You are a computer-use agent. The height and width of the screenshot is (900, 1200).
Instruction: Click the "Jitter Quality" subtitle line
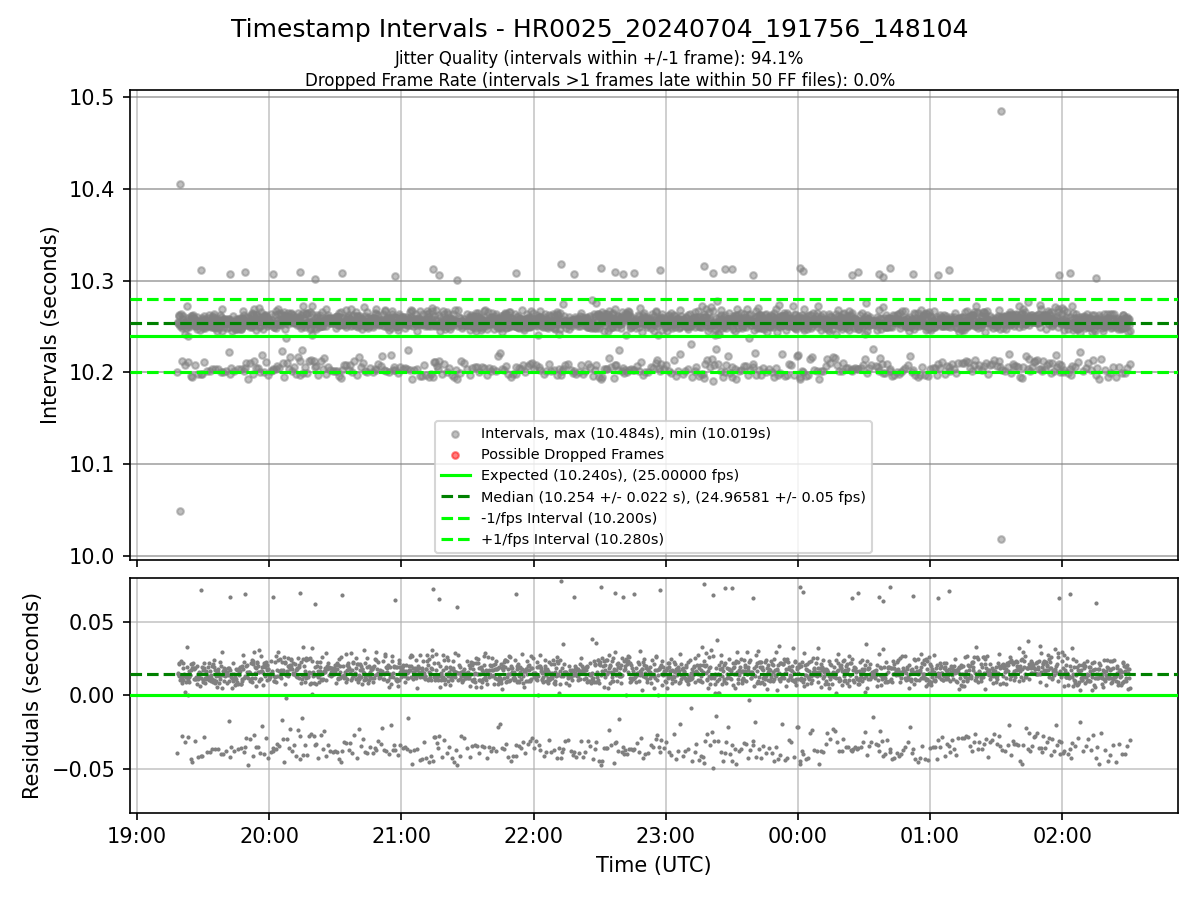click(599, 59)
